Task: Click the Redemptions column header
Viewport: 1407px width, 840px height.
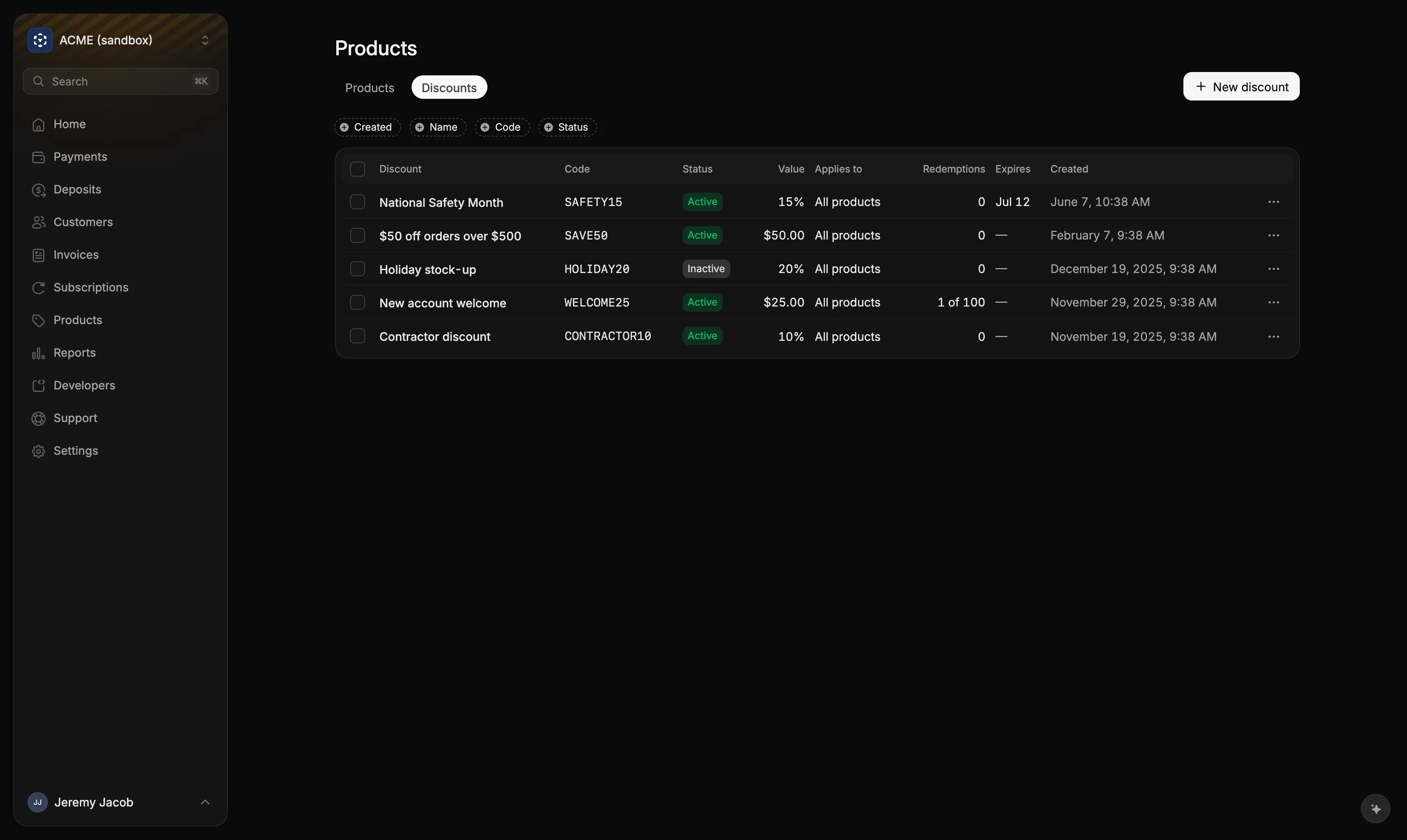Action: point(953,169)
